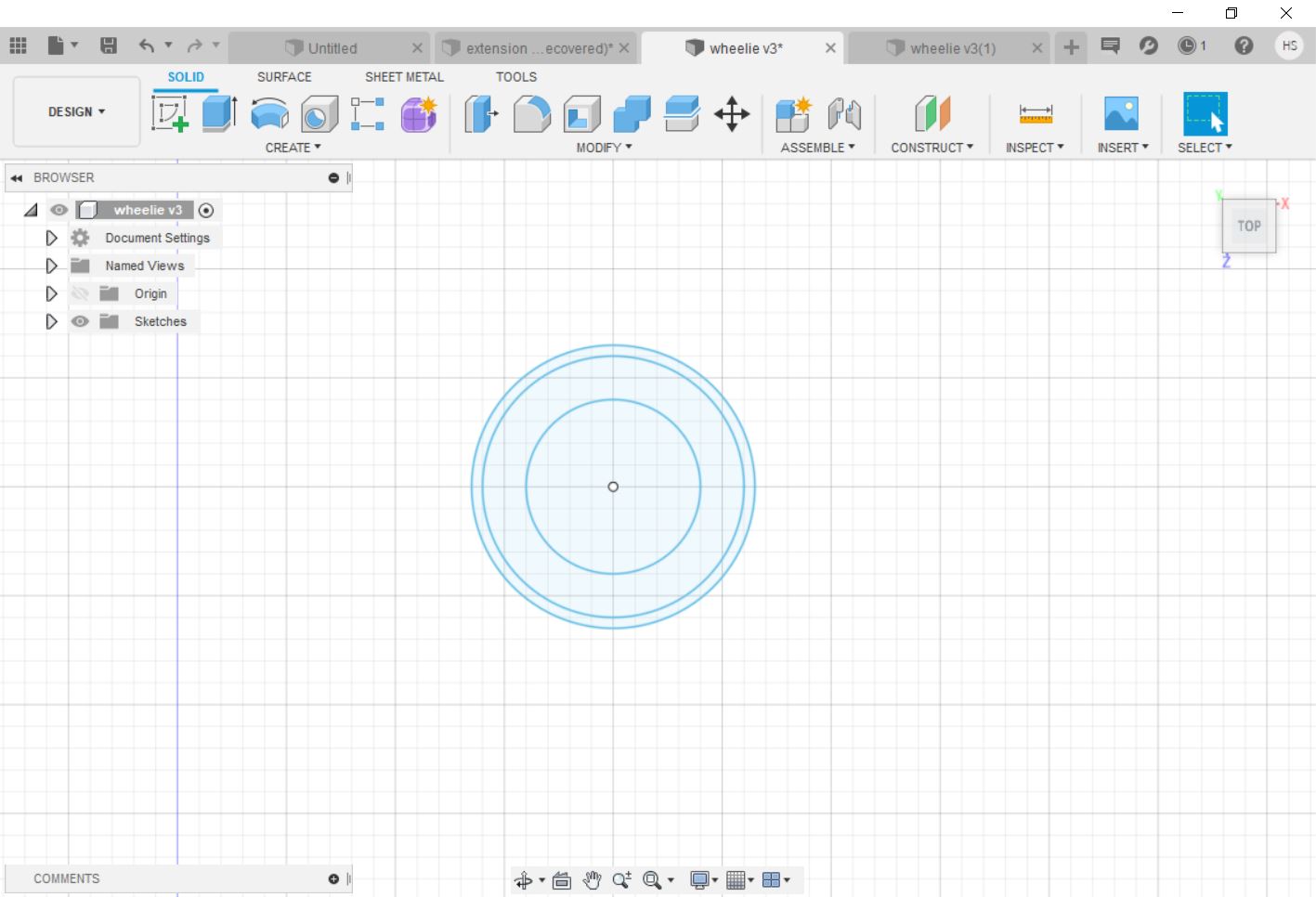This screenshot has width=1316, height=897.
Task: Select the Combine tool
Action: (x=632, y=113)
